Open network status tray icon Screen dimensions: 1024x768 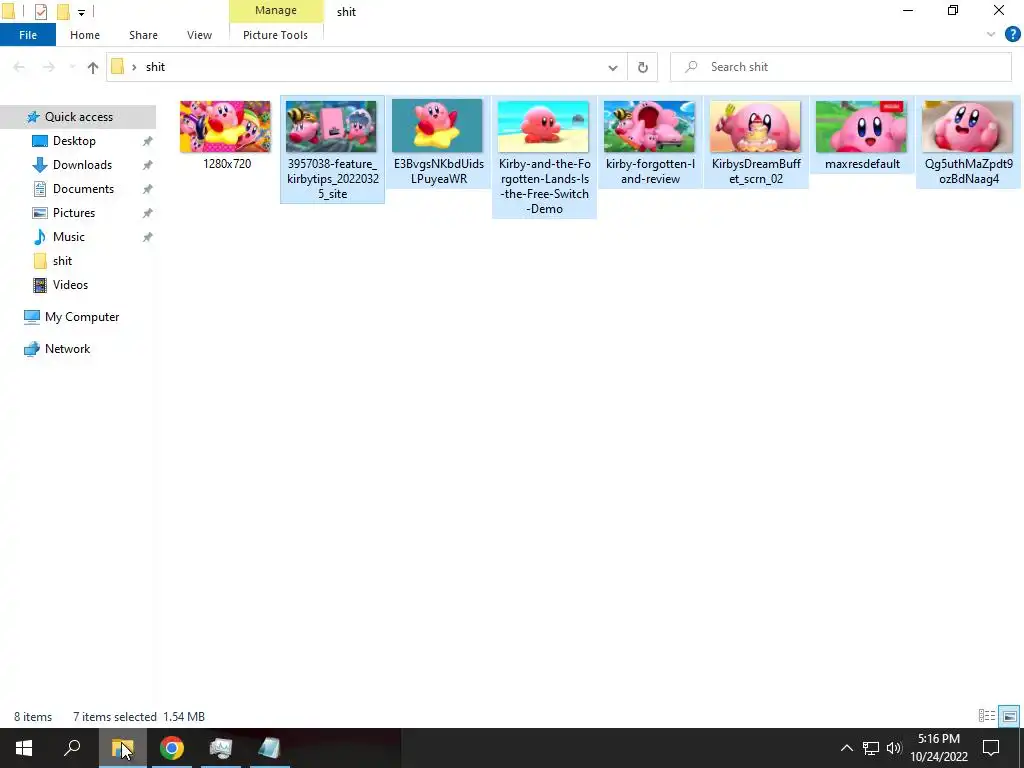tap(871, 748)
